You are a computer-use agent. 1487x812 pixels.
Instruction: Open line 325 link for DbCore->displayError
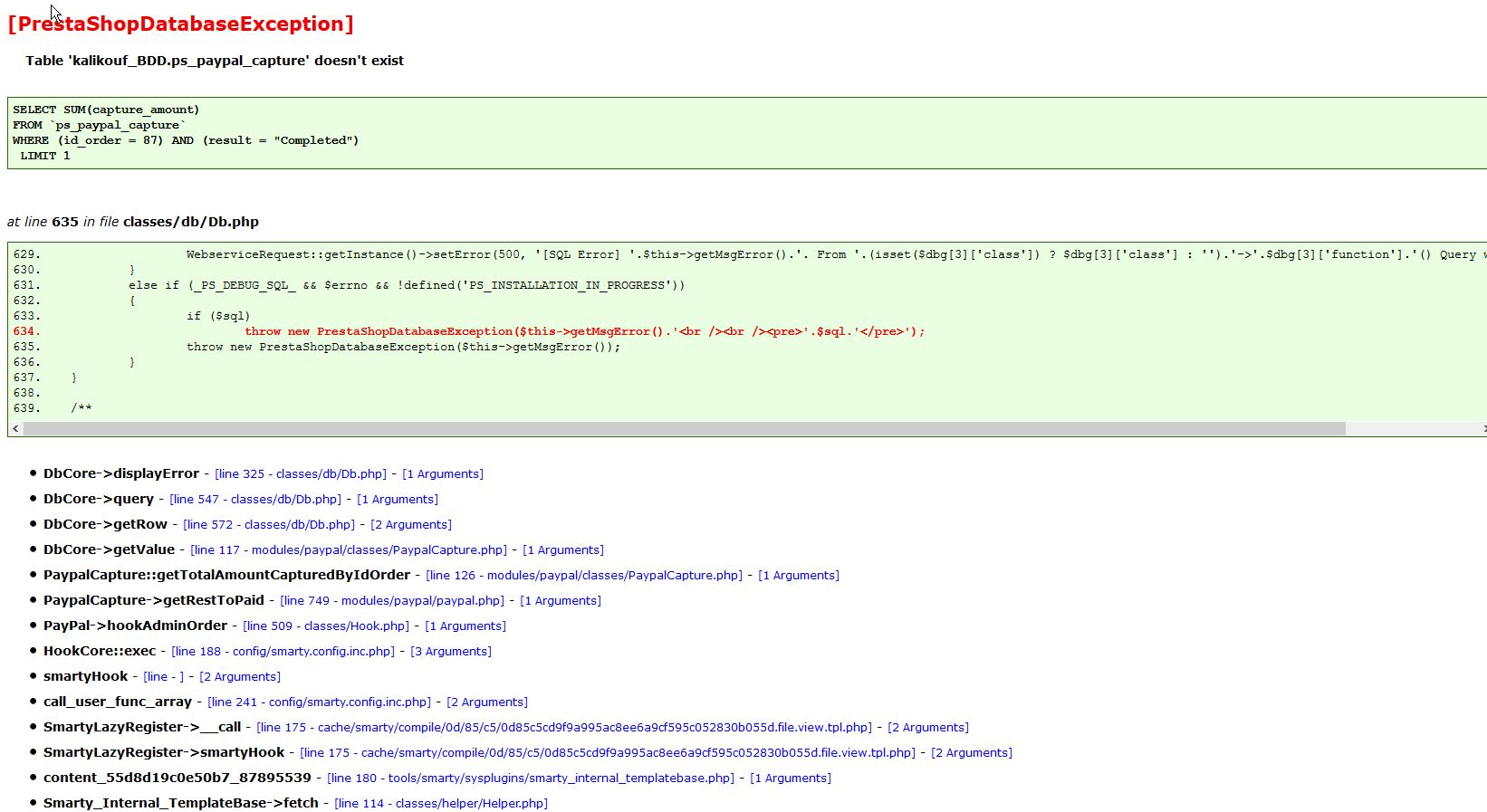tap(301, 473)
